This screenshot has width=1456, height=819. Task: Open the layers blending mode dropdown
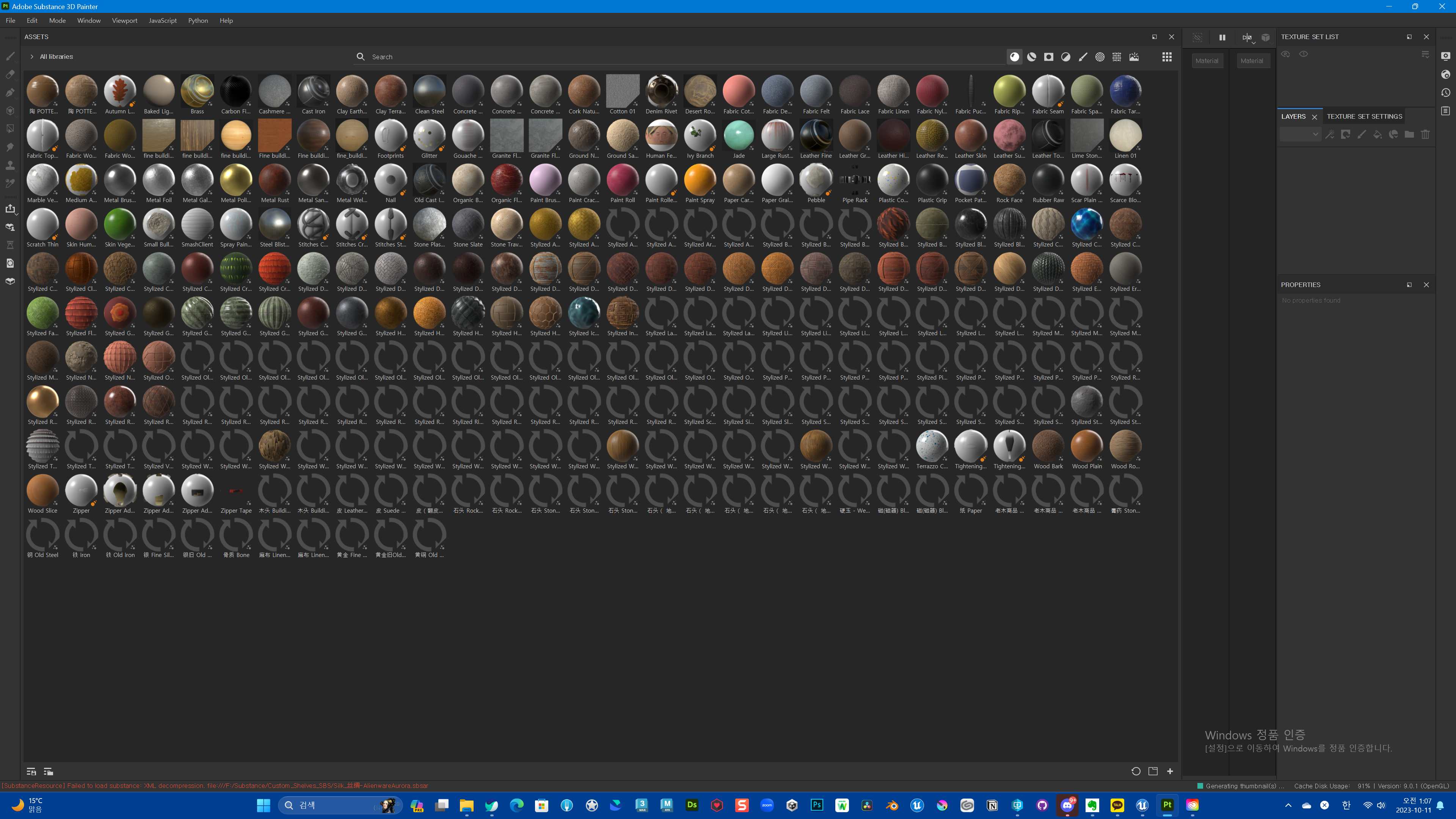[x=1300, y=135]
